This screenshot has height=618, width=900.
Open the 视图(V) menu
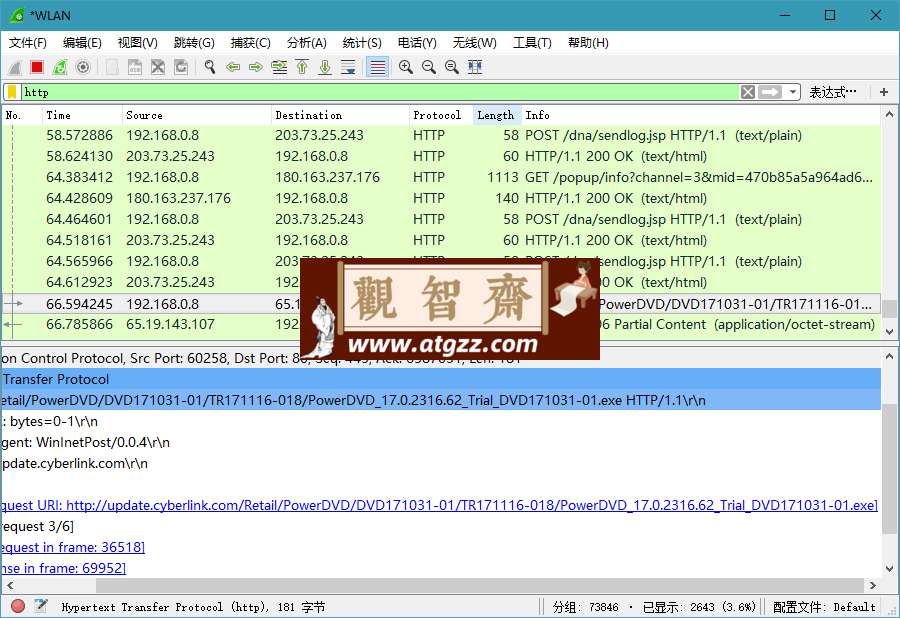click(138, 43)
